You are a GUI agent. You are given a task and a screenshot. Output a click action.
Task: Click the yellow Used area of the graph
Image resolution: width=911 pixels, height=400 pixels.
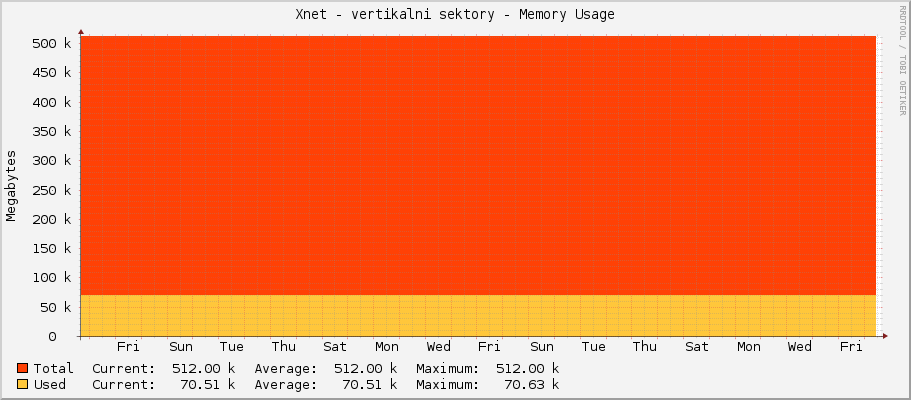pos(478,316)
